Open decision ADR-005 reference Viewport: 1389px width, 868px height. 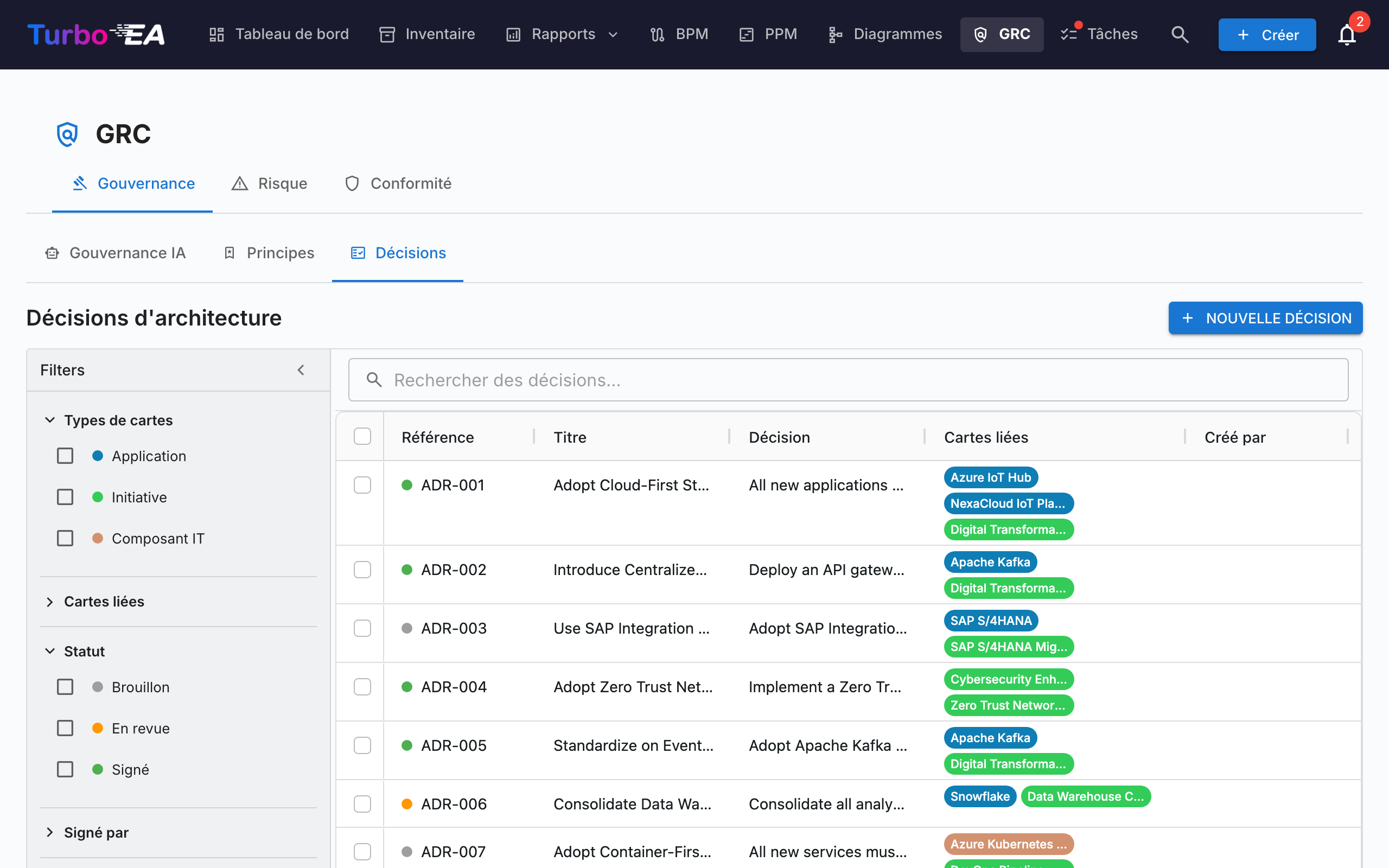pyautogui.click(x=454, y=745)
